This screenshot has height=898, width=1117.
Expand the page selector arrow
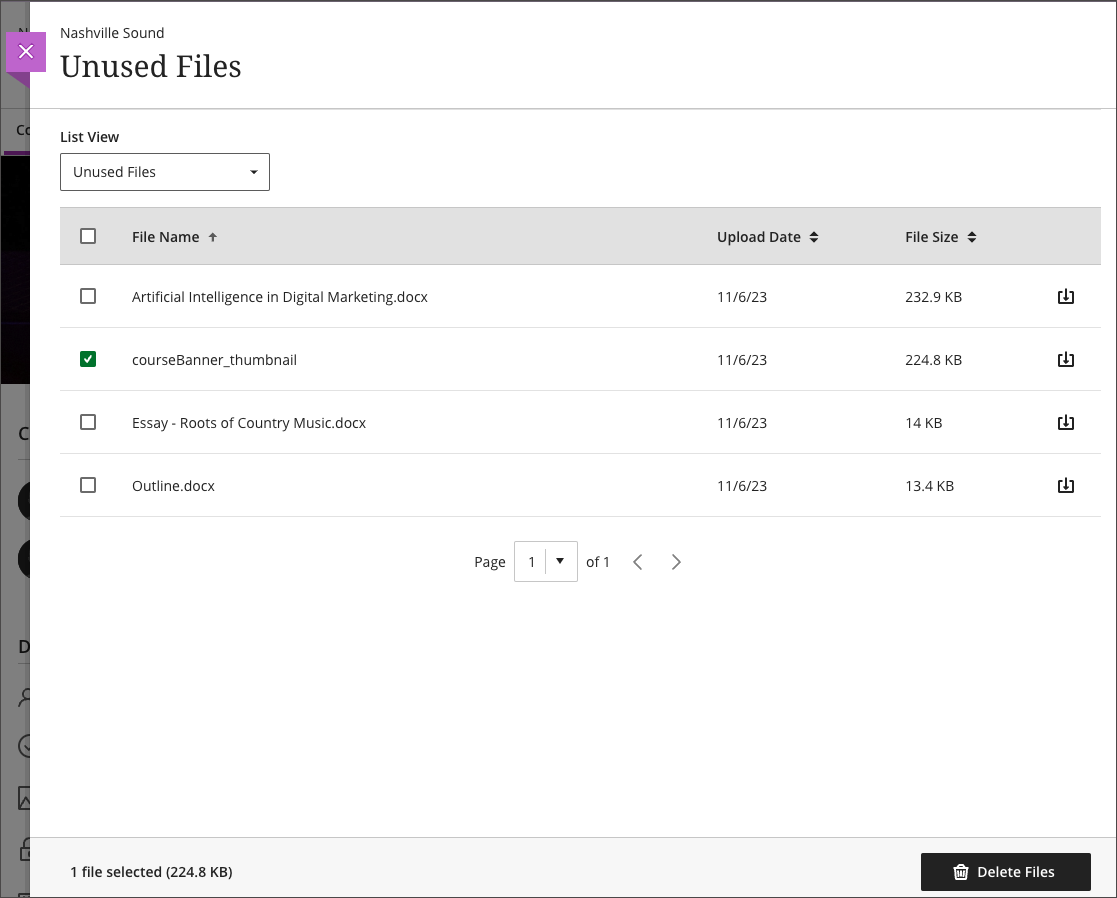tap(560, 561)
